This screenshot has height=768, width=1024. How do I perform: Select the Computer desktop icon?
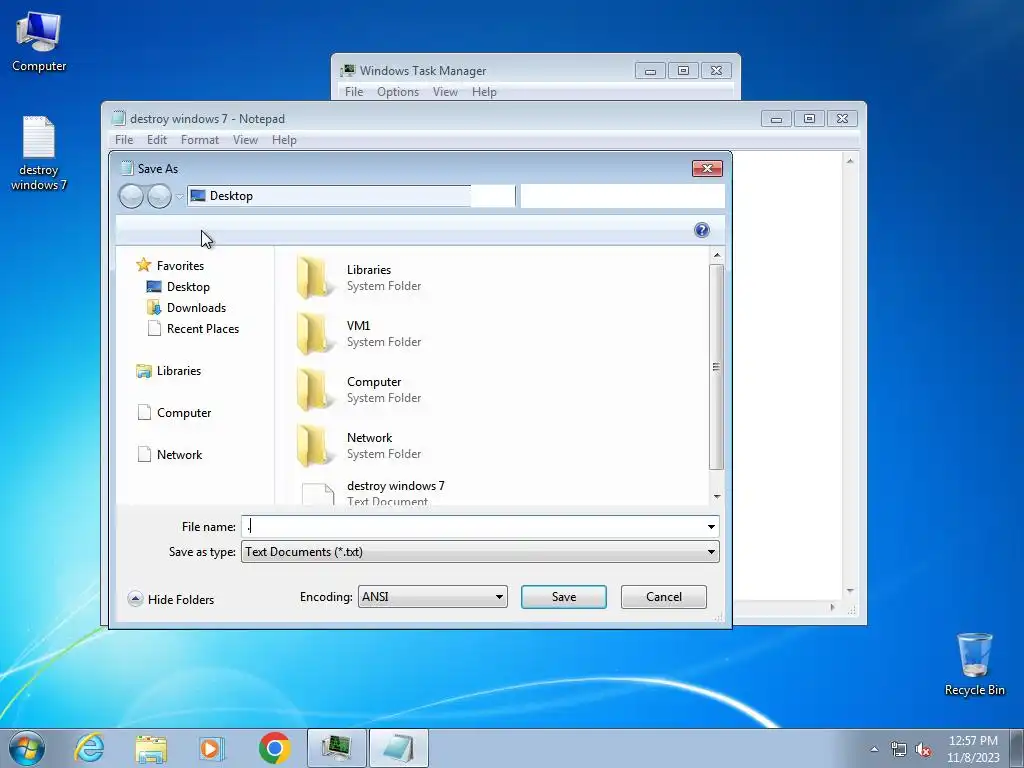pos(39,41)
